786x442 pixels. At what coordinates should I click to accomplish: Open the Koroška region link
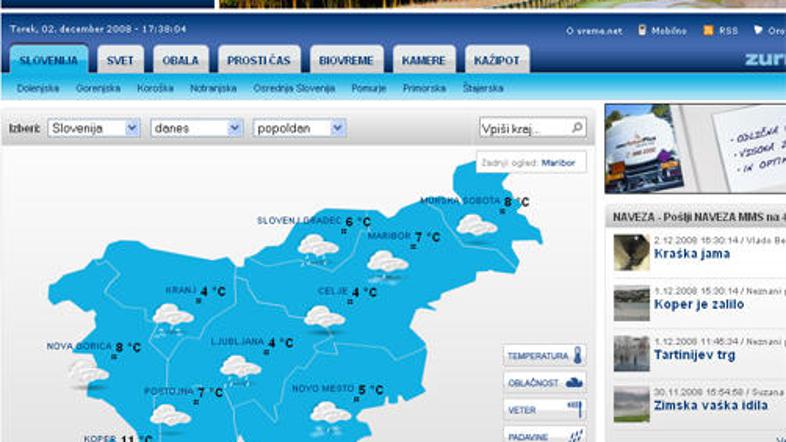(155, 88)
